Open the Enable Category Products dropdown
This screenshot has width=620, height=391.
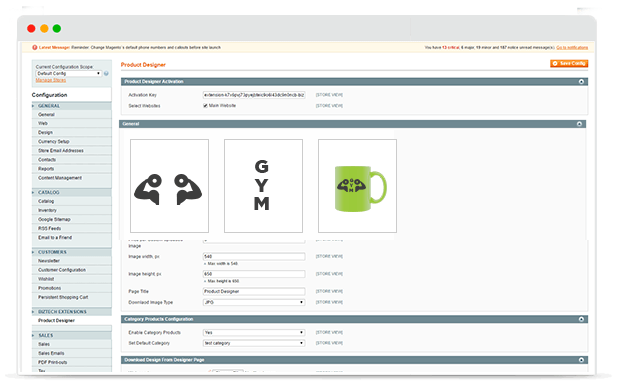[x=254, y=332]
